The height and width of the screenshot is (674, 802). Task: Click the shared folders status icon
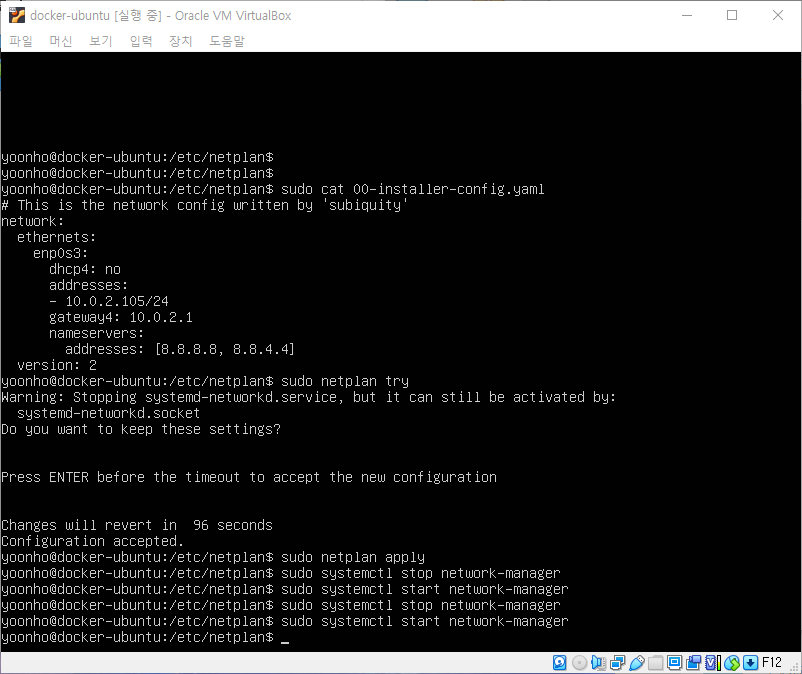click(655, 663)
